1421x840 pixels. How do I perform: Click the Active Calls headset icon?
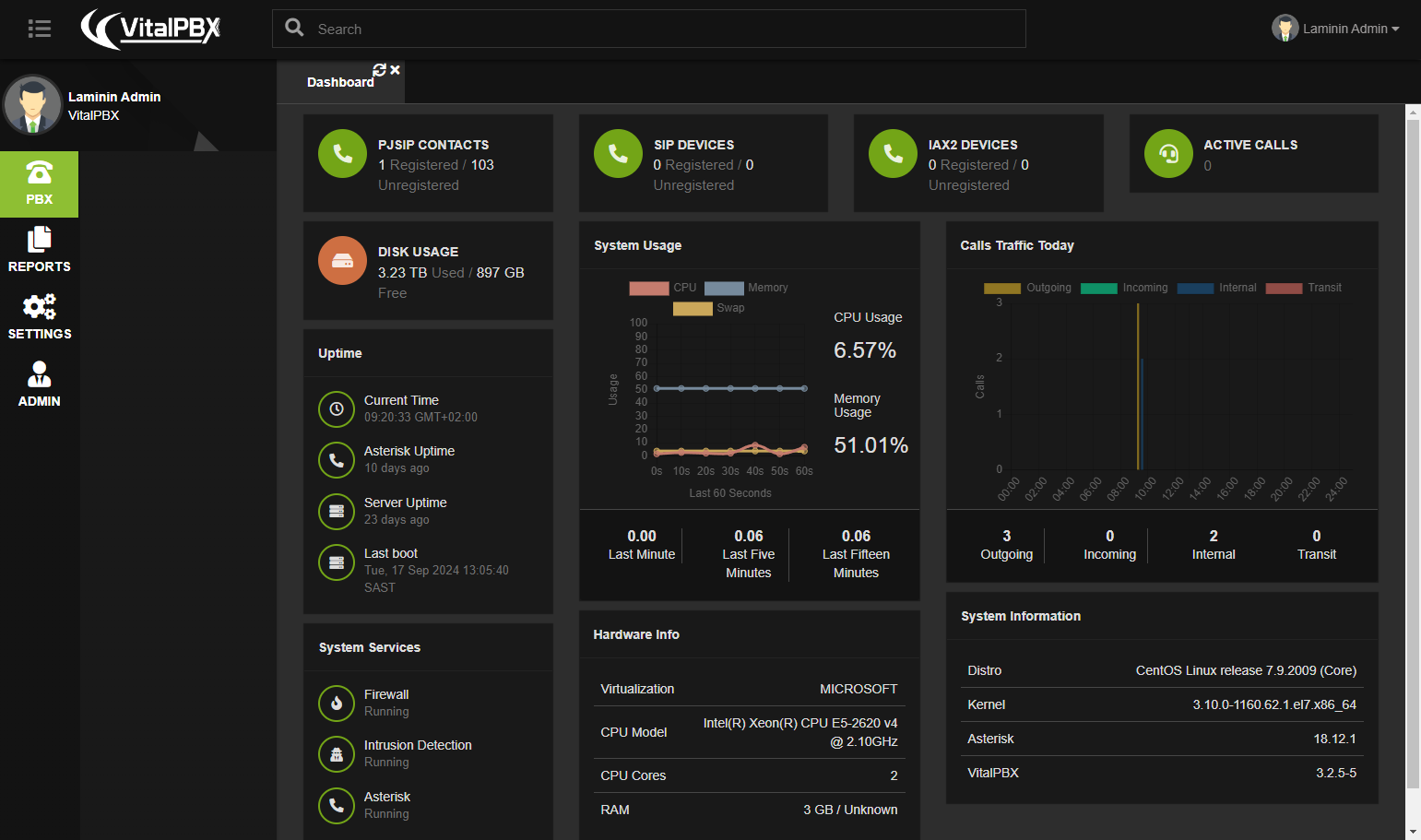(1168, 153)
